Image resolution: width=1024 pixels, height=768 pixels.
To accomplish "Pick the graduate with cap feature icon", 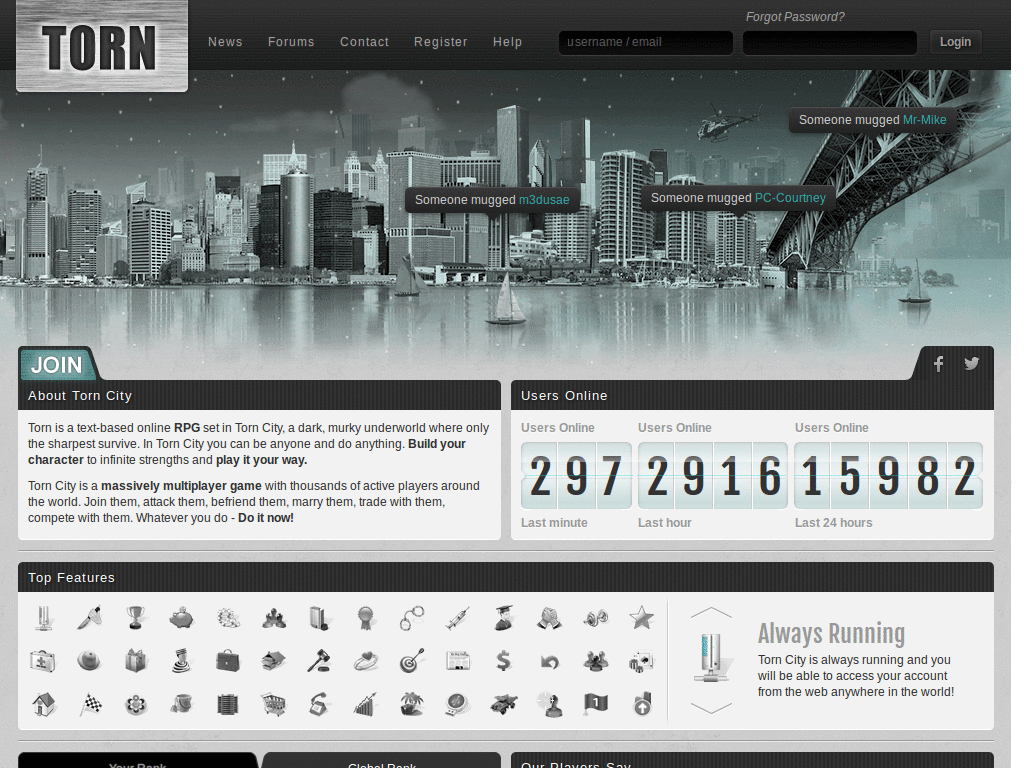I will click(504, 618).
